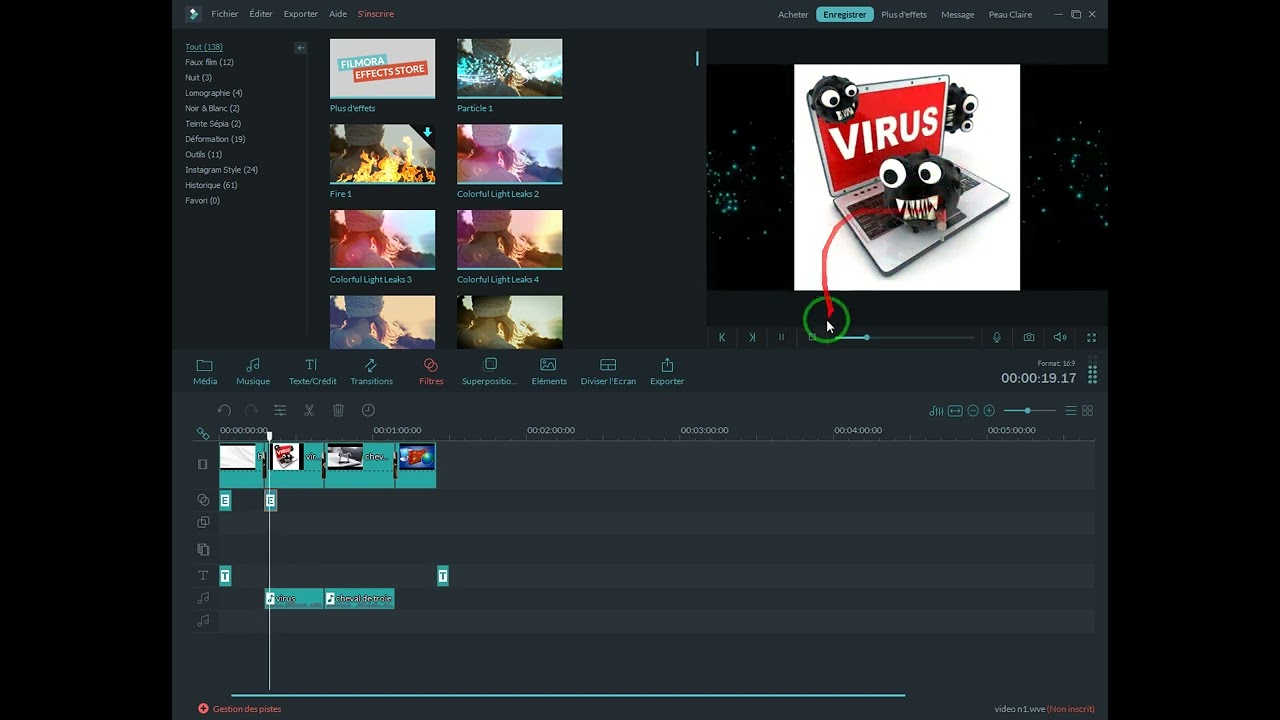Open the edit settings sliders icon

coord(280,410)
